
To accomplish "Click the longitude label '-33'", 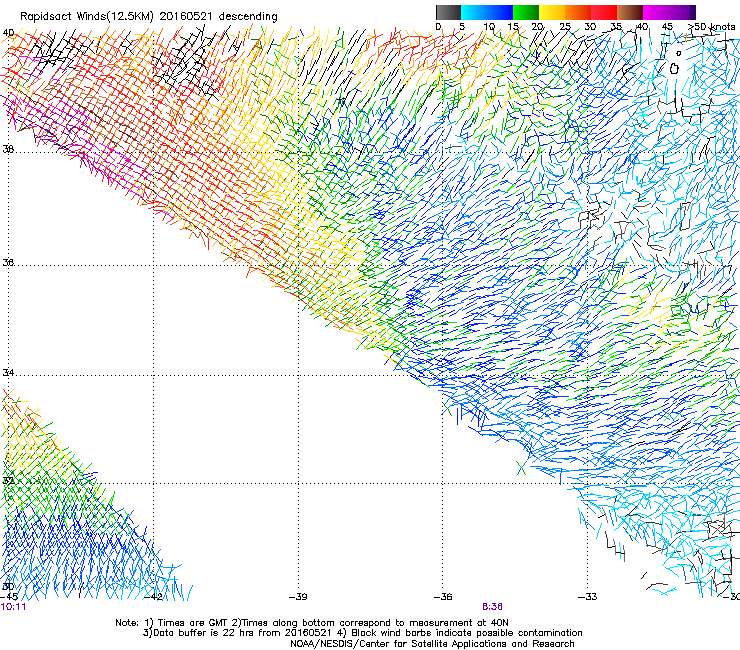I will (588, 597).
